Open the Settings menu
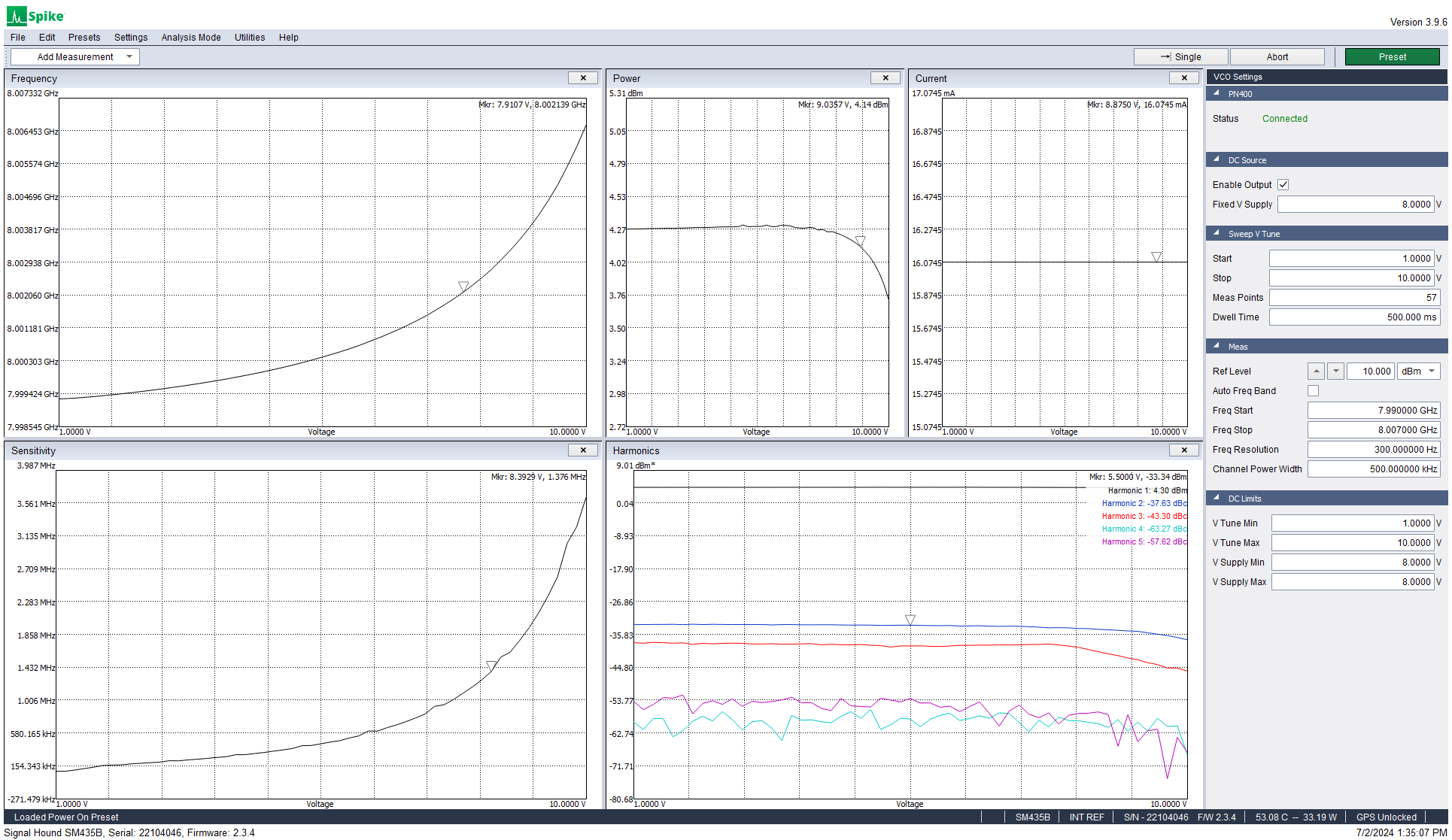This screenshot has width=1452, height=840. pos(131,38)
